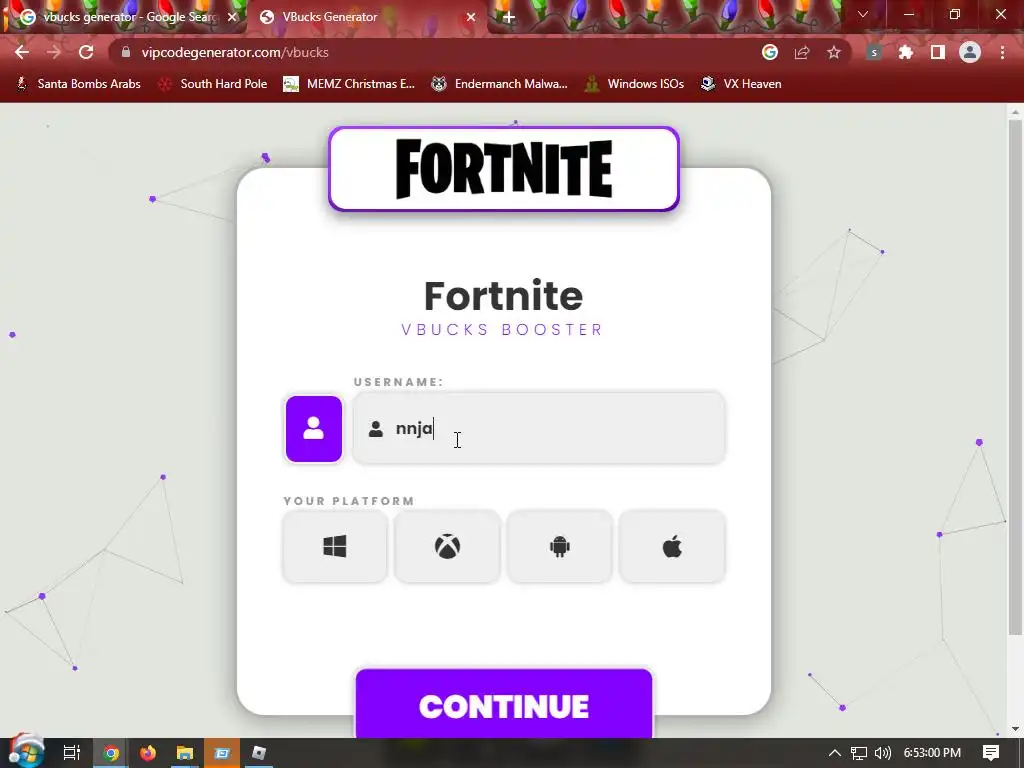The width and height of the screenshot is (1024, 768).
Task: Open the notification center icon
Action: pyautogui.click(x=991, y=753)
